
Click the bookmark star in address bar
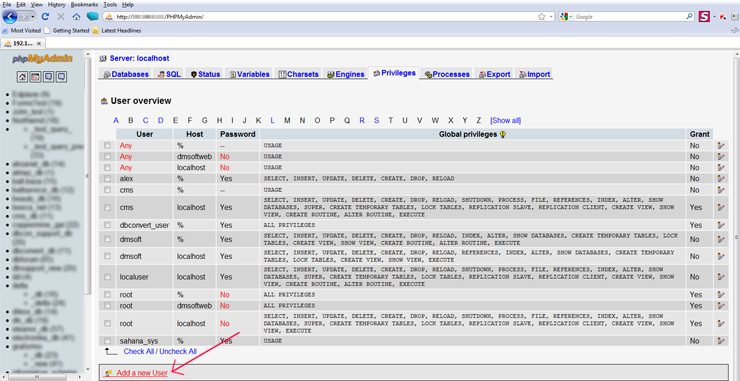click(x=541, y=17)
